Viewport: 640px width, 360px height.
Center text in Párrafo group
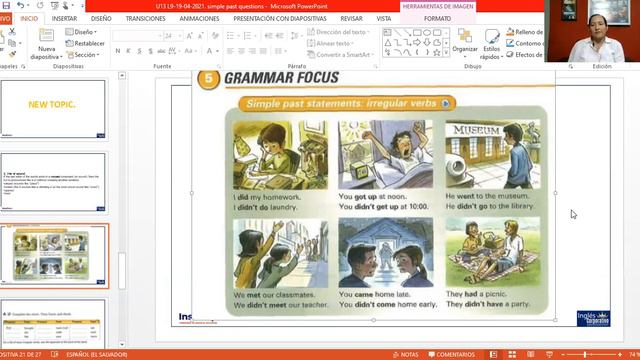pyautogui.click(x=242, y=51)
